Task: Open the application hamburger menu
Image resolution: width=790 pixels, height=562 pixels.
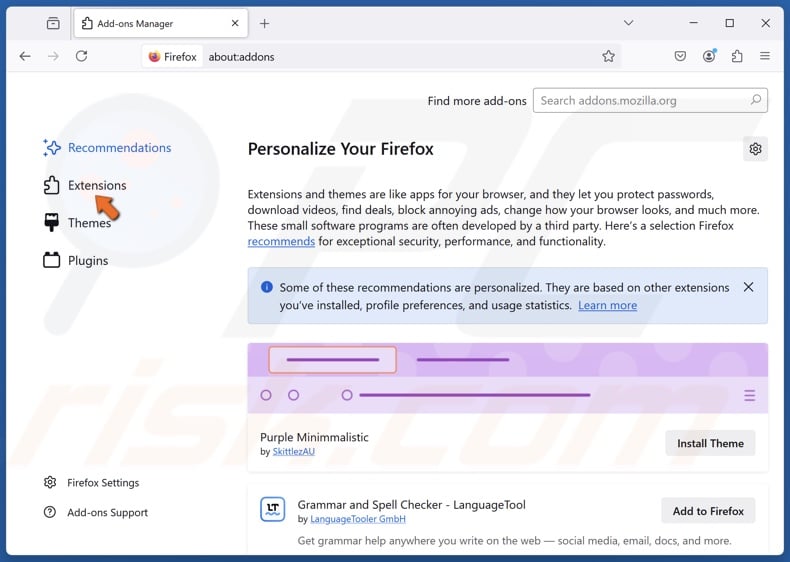Action: click(x=765, y=56)
